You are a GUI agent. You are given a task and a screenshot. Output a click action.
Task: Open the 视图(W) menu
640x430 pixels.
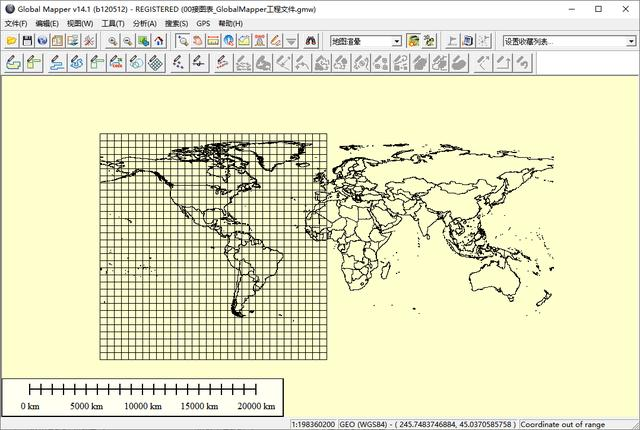(x=80, y=24)
